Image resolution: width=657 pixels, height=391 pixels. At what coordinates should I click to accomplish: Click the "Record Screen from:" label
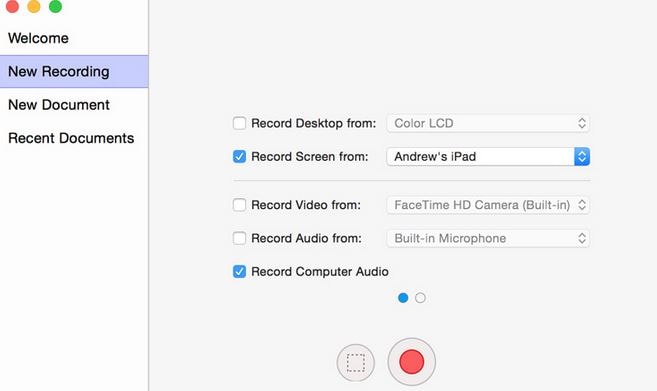point(310,156)
